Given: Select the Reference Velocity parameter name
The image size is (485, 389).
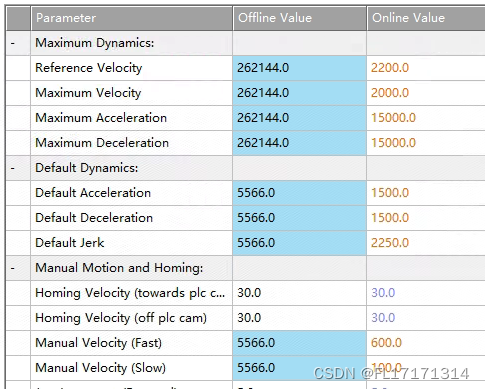Looking at the screenshot, I should point(89,68).
